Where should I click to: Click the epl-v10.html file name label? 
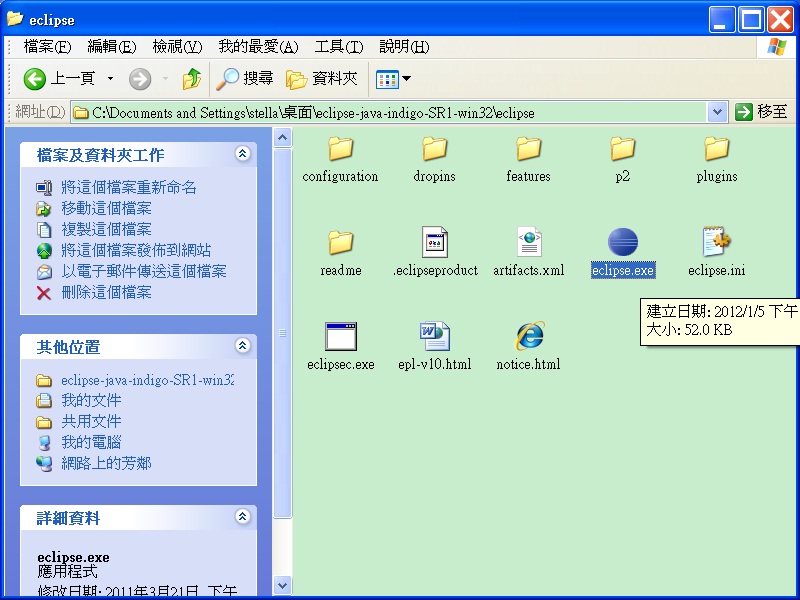pyautogui.click(x=435, y=364)
